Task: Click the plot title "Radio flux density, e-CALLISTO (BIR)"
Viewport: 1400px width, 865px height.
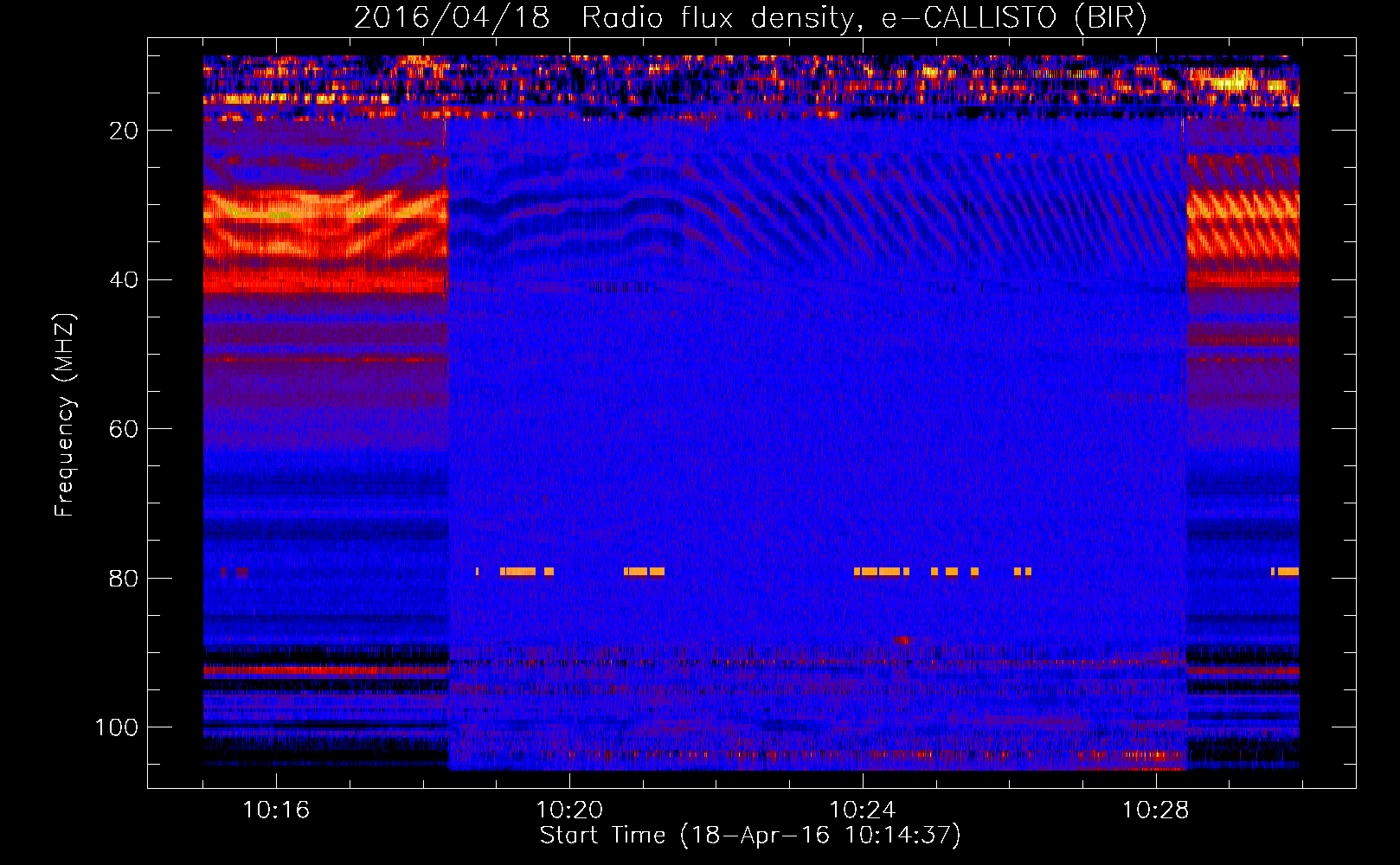Action: [x=864, y=18]
